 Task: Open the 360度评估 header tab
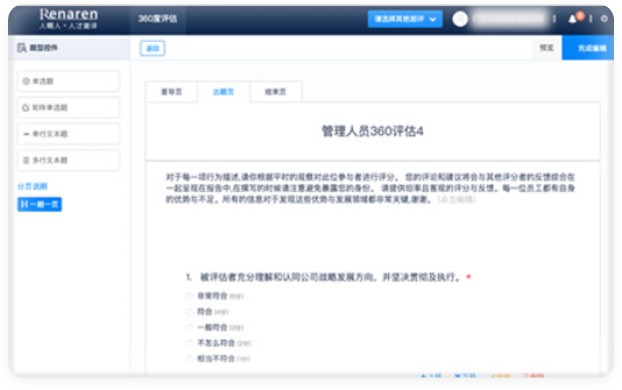point(157,19)
